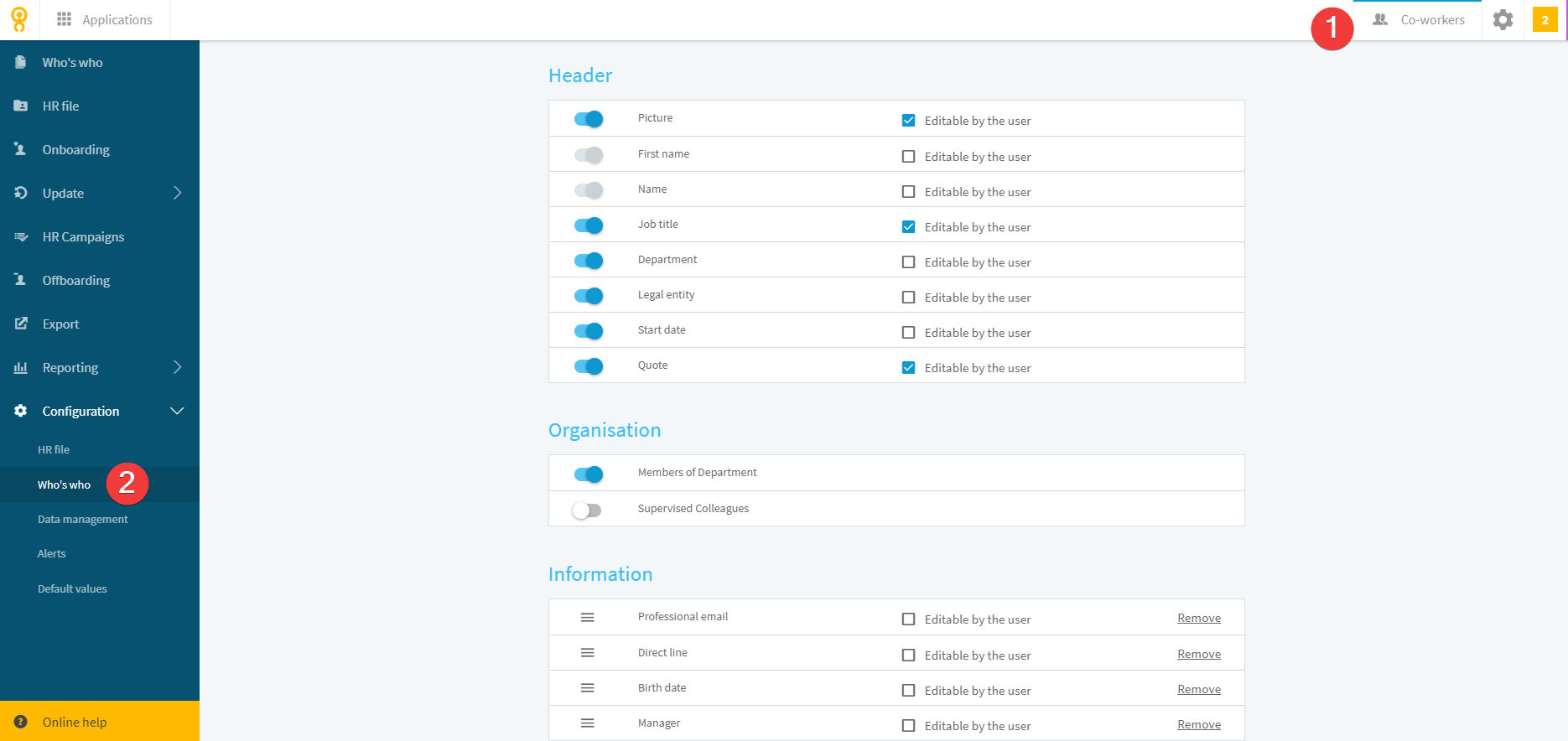This screenshot has height=741, width=1568.
Task: Click the Who's who document icon in sidebar
Action: (x=21, y=62)
